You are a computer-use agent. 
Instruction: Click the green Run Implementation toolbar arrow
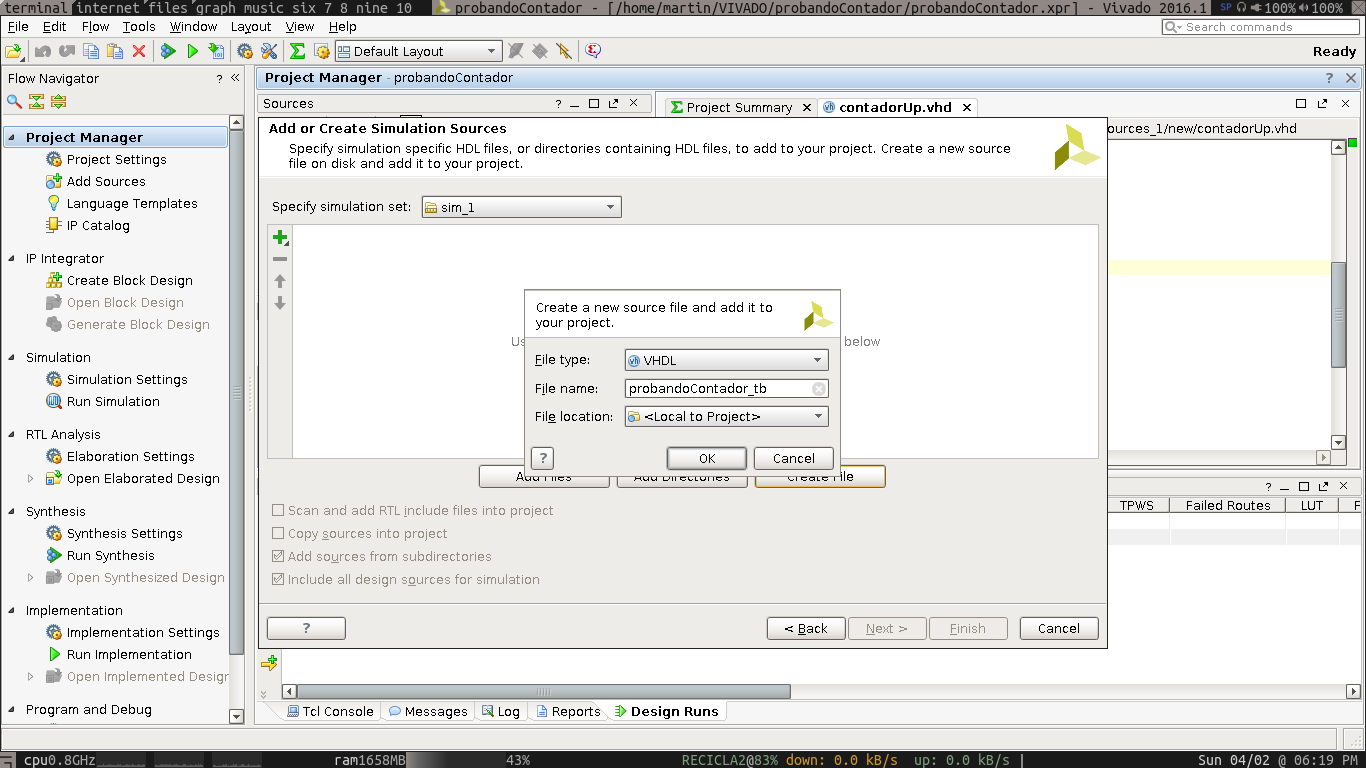193,51
